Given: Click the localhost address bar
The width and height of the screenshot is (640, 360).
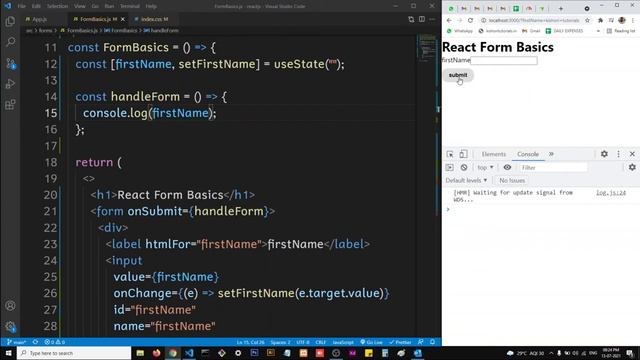Looking at the screenshot, I should point(533,20).
